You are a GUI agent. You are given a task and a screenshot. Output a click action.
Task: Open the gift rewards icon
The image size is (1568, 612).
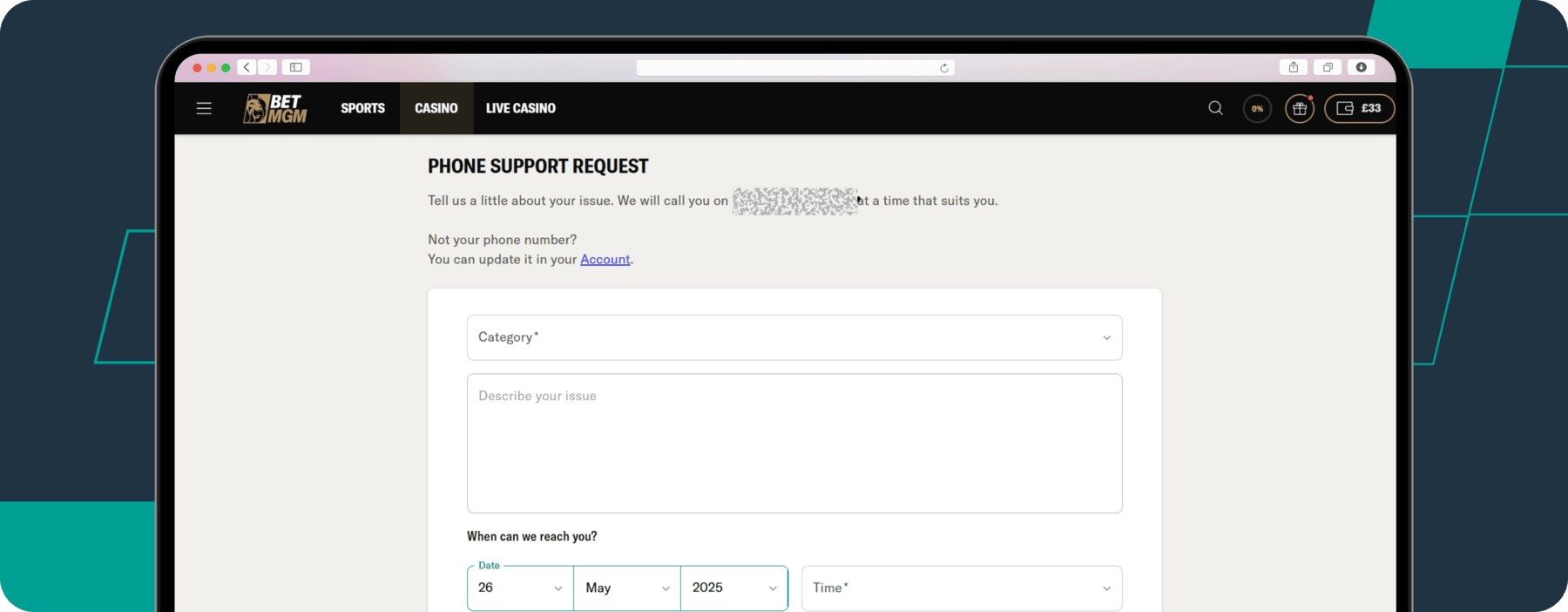[x=1300, y=108]
